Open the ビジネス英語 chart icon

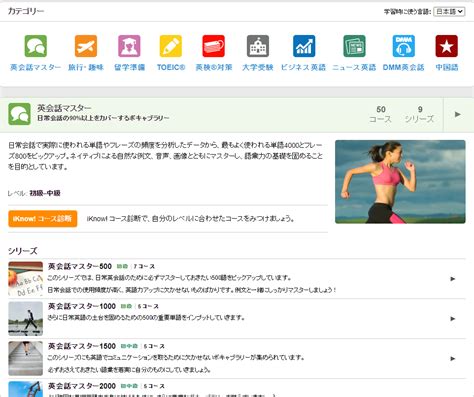[x=304, y=46]
